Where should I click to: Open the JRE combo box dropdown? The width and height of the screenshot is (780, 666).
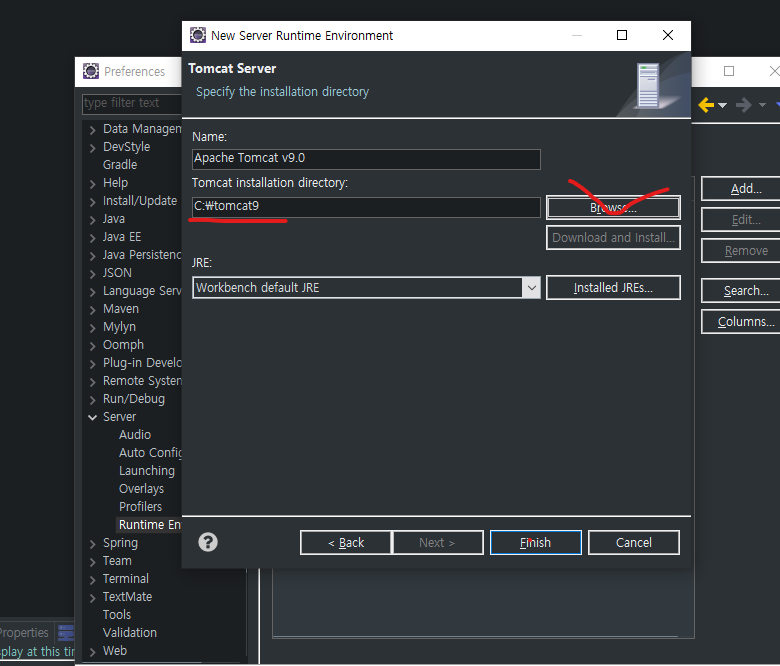point(531,288)
